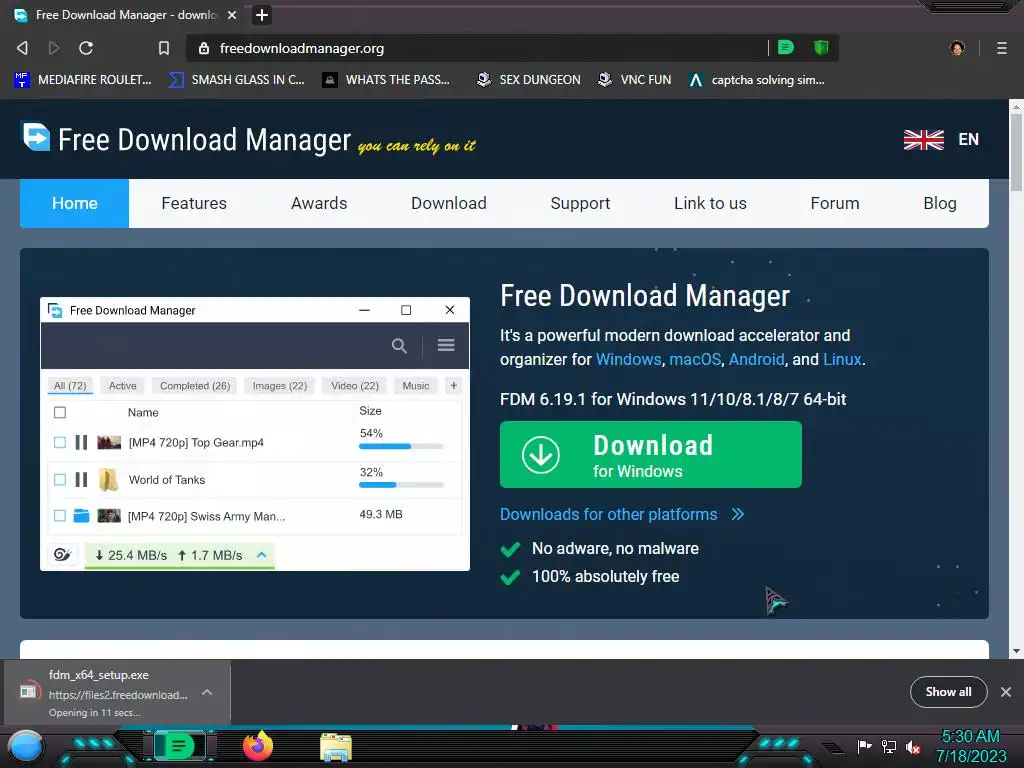Open the EN language selector

point(968,140)
